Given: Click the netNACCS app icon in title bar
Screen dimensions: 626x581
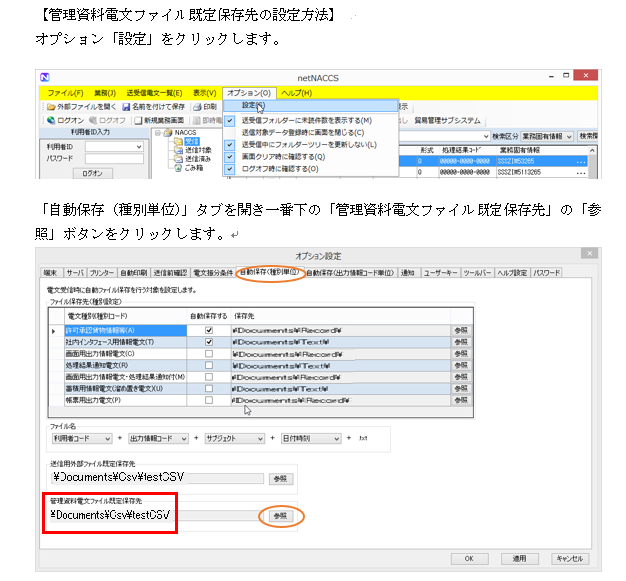Looking at the screenshot, I should 44,77.
